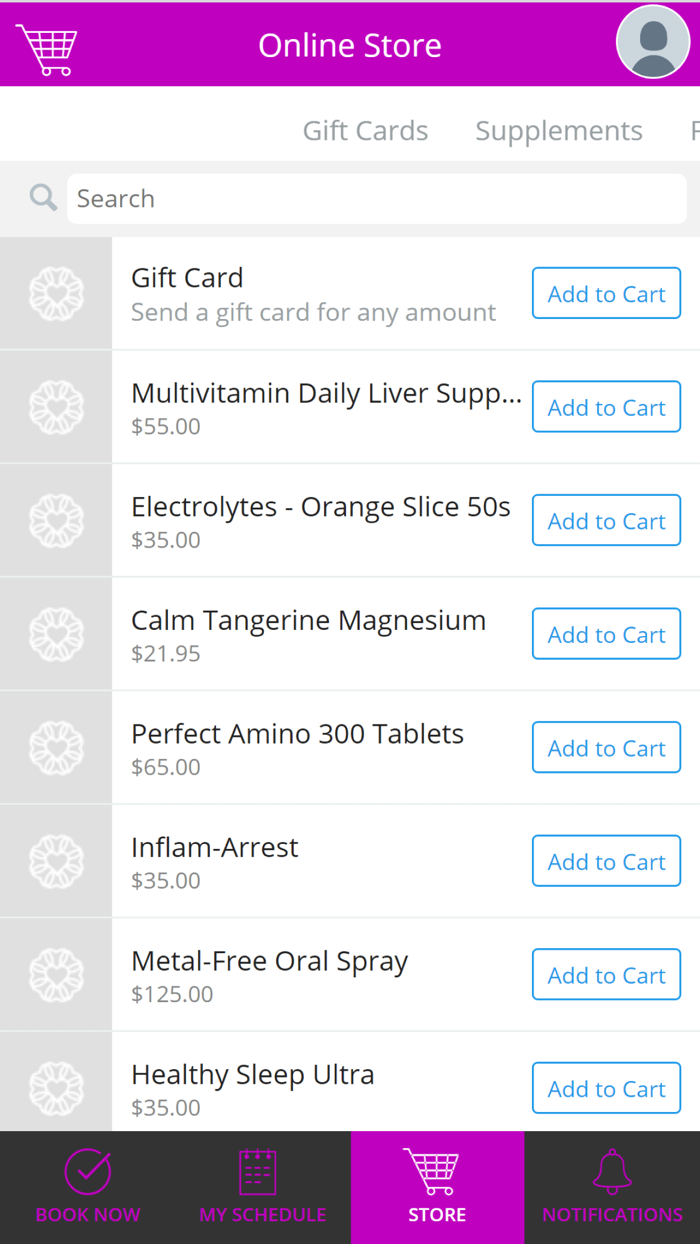Click the search magnifier icon
This screenshot has width=700, height=1244.
pos(43,198)
